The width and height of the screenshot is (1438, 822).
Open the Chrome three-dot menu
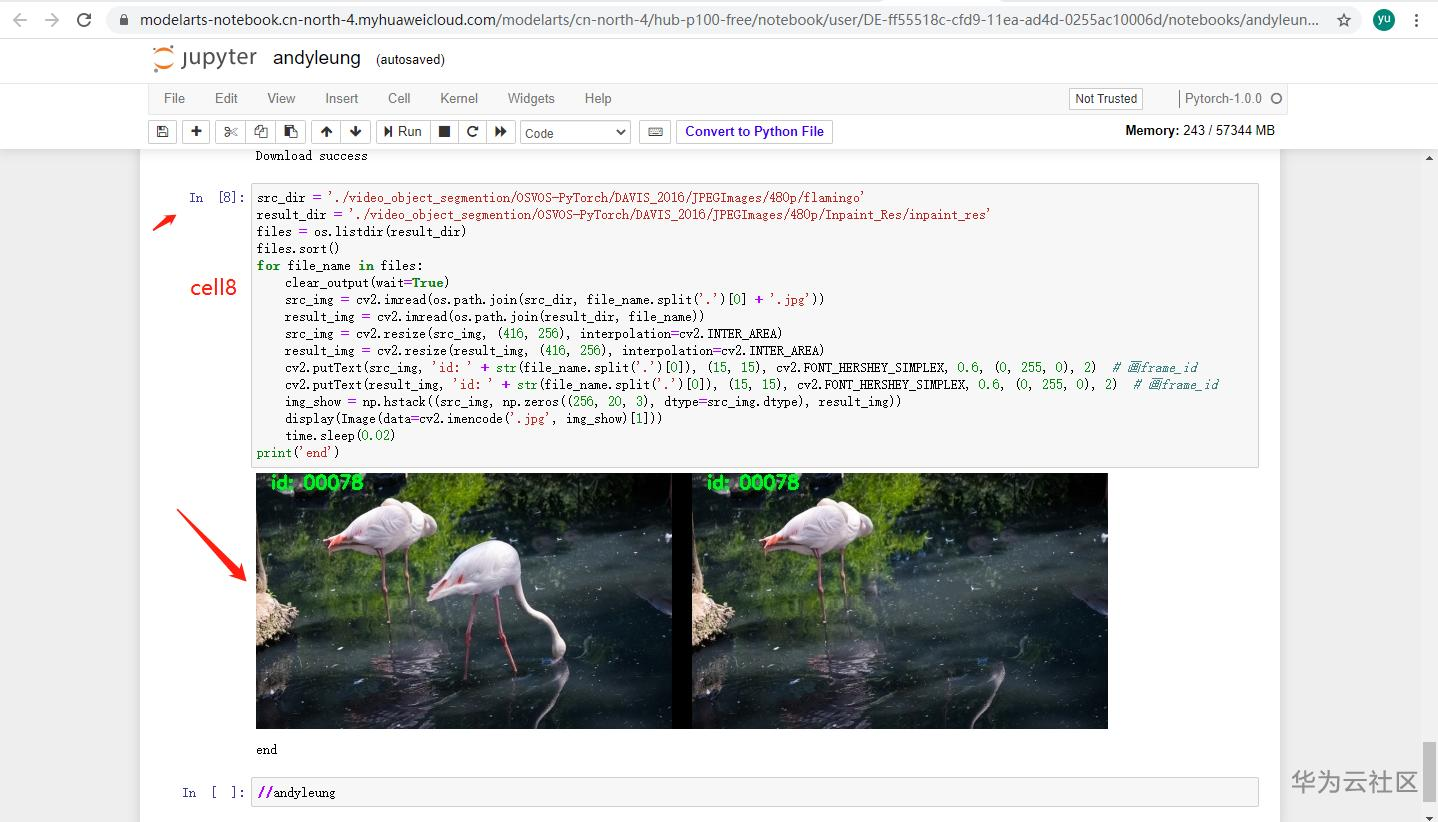[1417, 20]
